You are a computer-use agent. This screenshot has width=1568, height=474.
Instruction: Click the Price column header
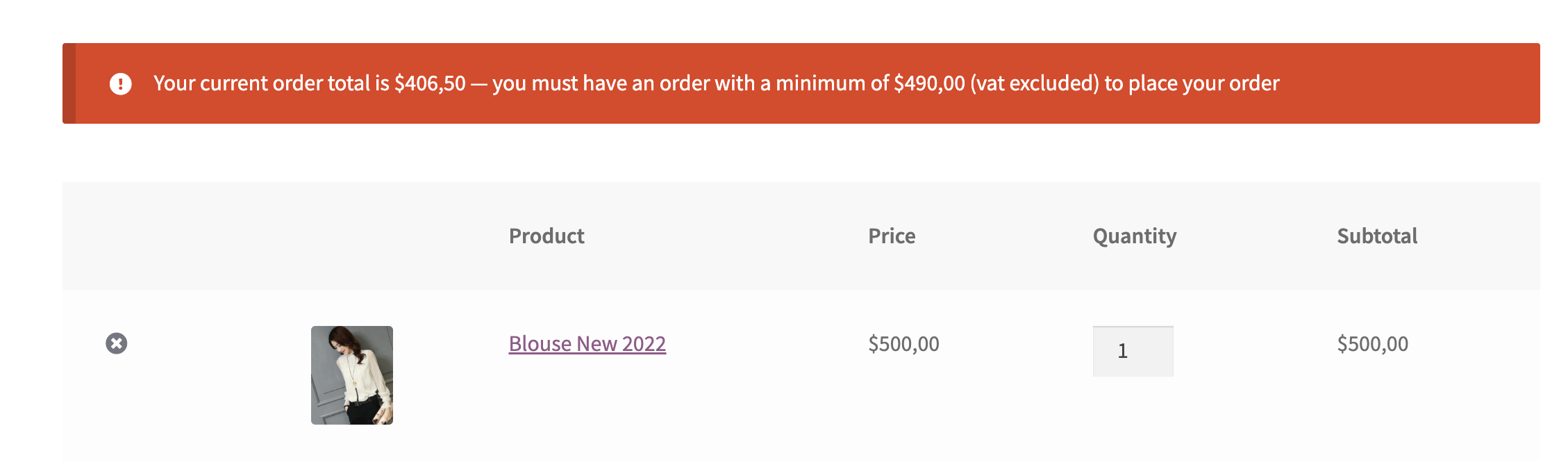point(892,236)
